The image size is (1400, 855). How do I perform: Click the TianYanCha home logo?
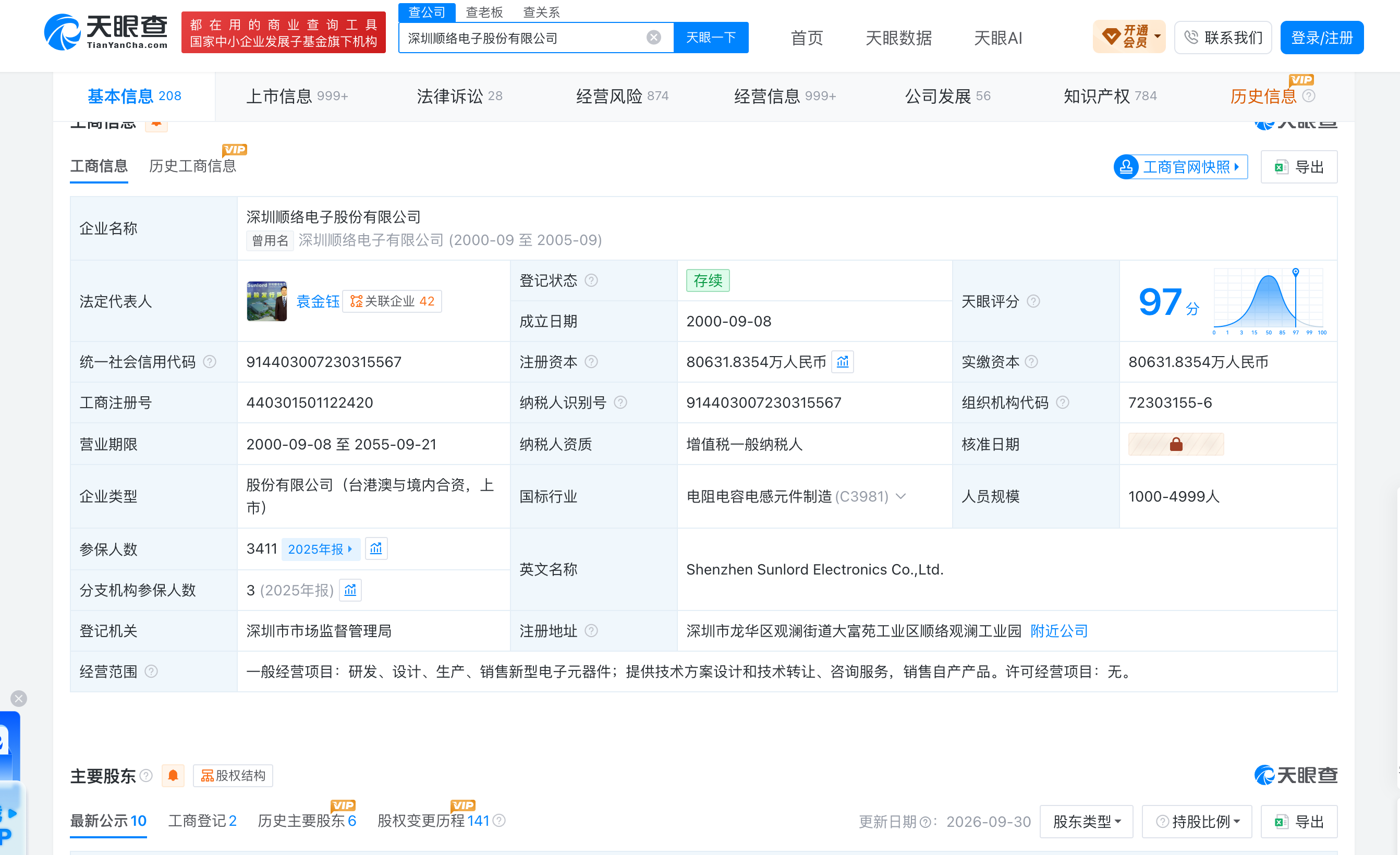pyautogui.click(x=106, y=32)
